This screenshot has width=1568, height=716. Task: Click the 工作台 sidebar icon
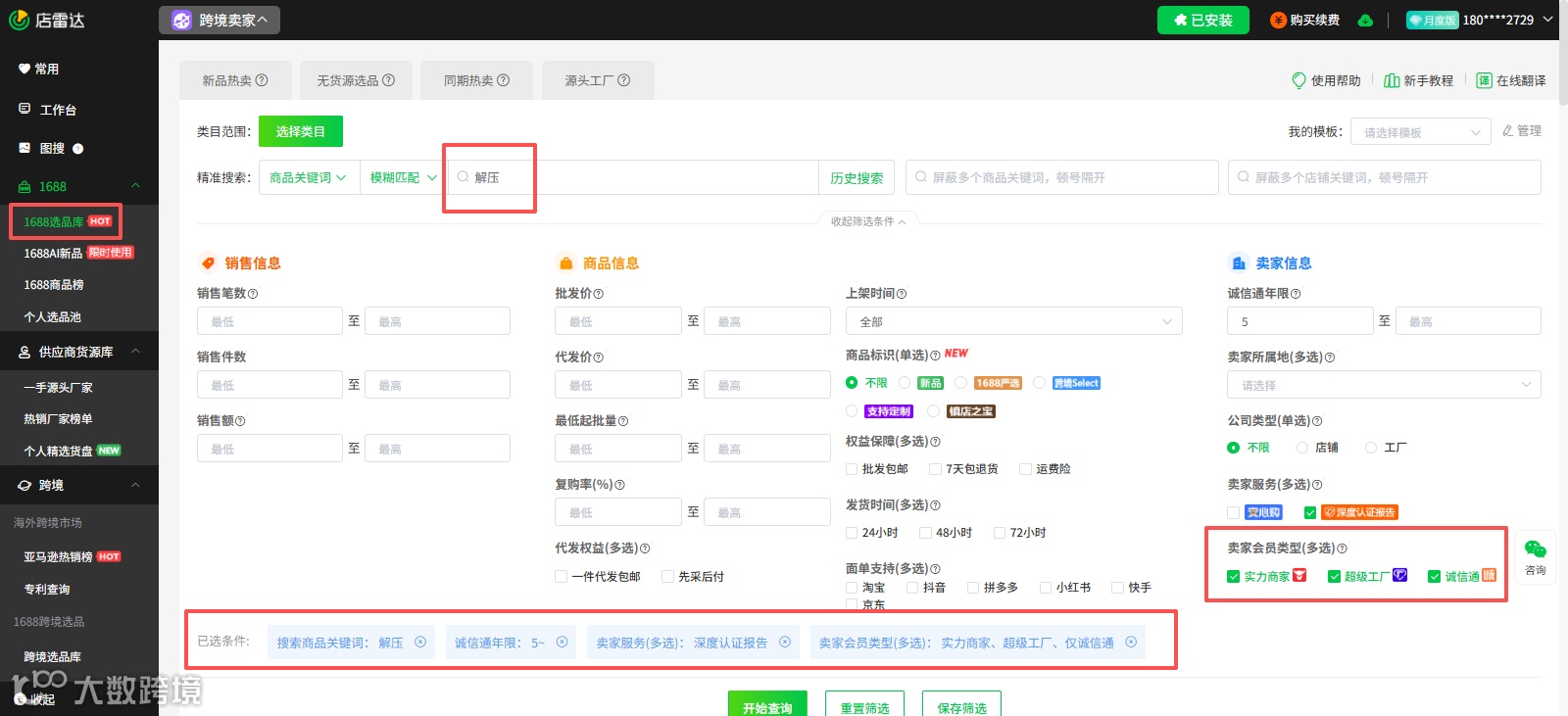tap(24, 109)
